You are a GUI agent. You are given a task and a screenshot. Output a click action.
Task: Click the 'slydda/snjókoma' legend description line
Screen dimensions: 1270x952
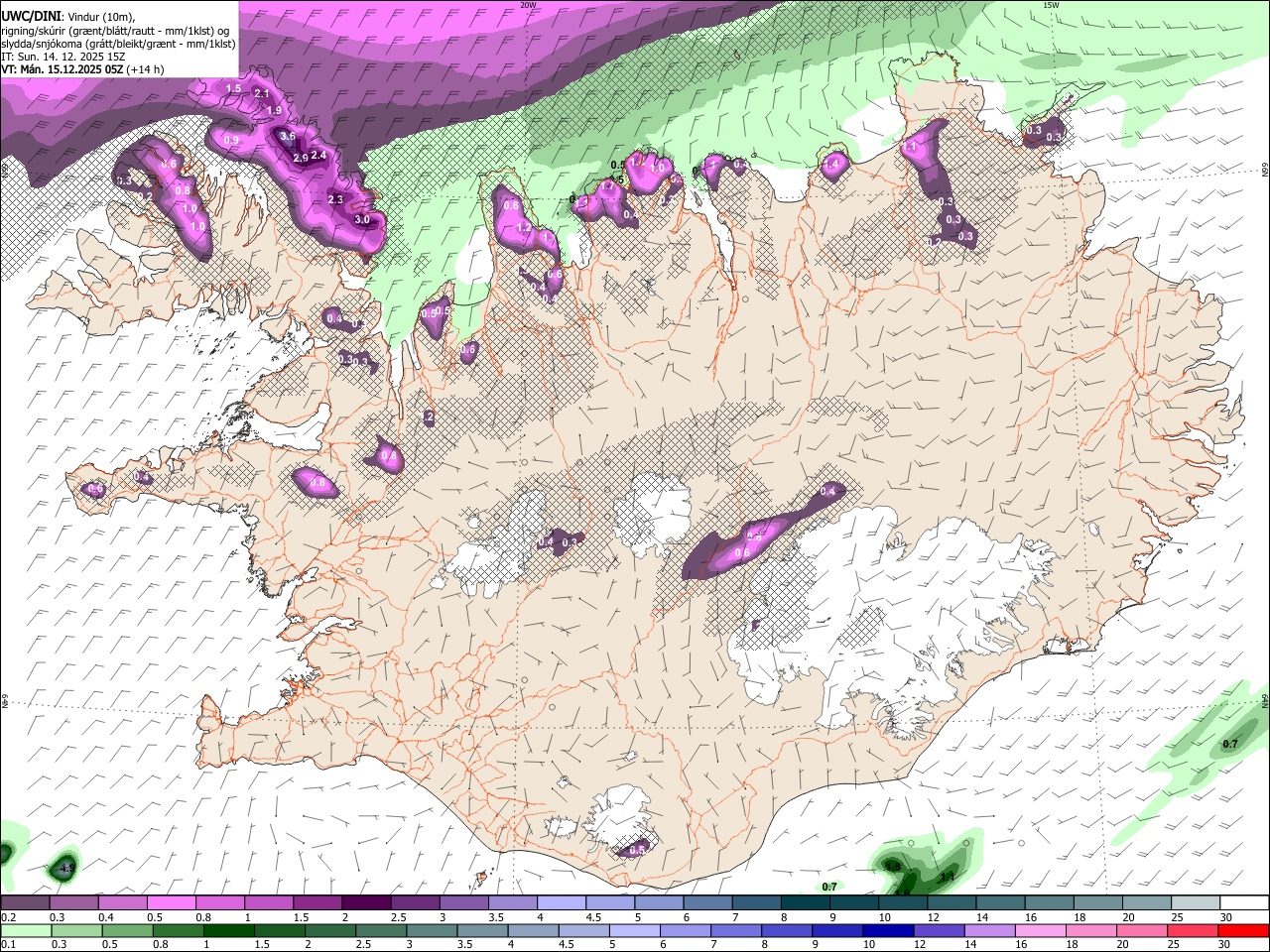point(118,44)
